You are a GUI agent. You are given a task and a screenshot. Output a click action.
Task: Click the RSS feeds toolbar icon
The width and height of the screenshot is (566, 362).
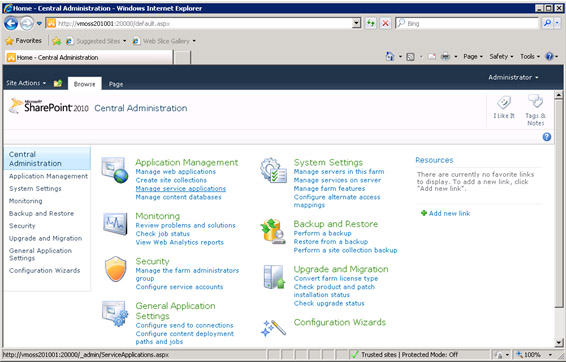[410, 57]
